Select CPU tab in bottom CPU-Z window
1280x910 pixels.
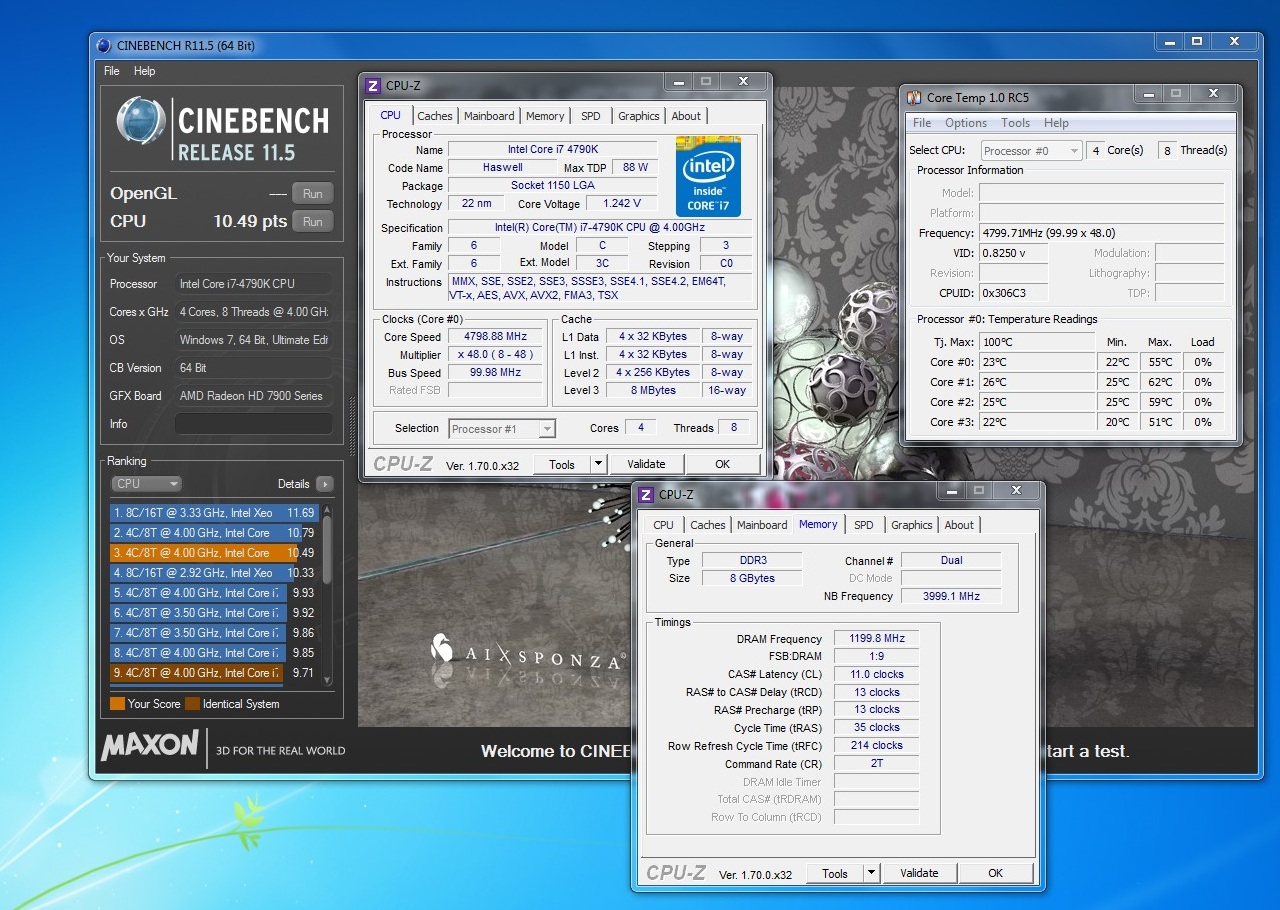click(663, 525)
